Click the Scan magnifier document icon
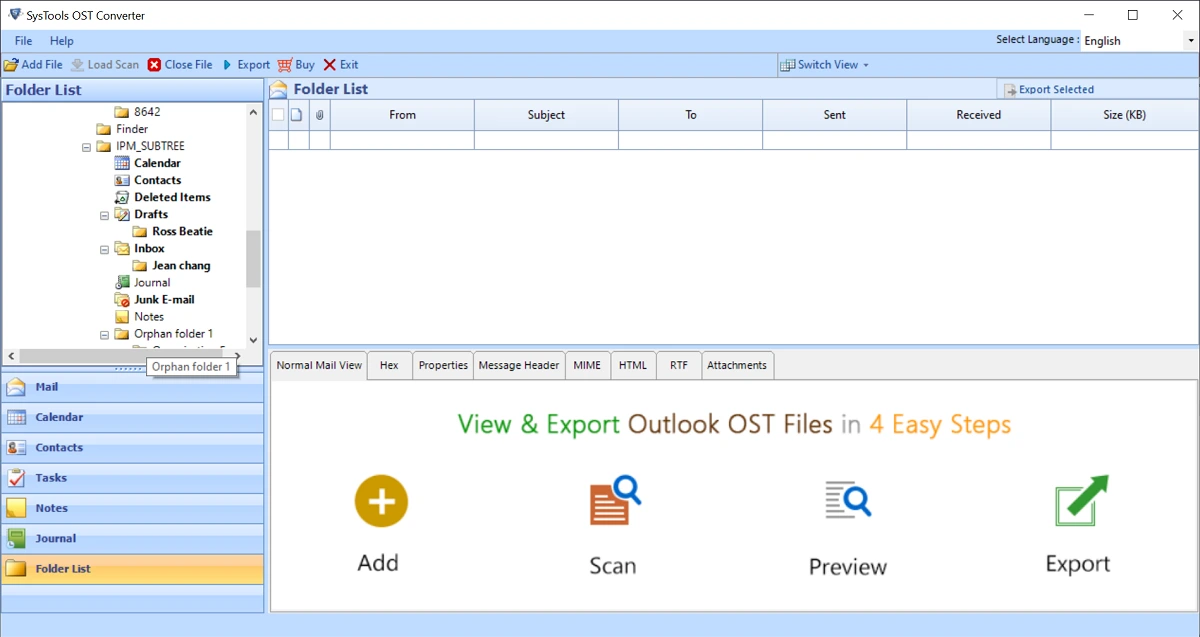Viewport: 1200px width, 637px height. coord(614,502)
